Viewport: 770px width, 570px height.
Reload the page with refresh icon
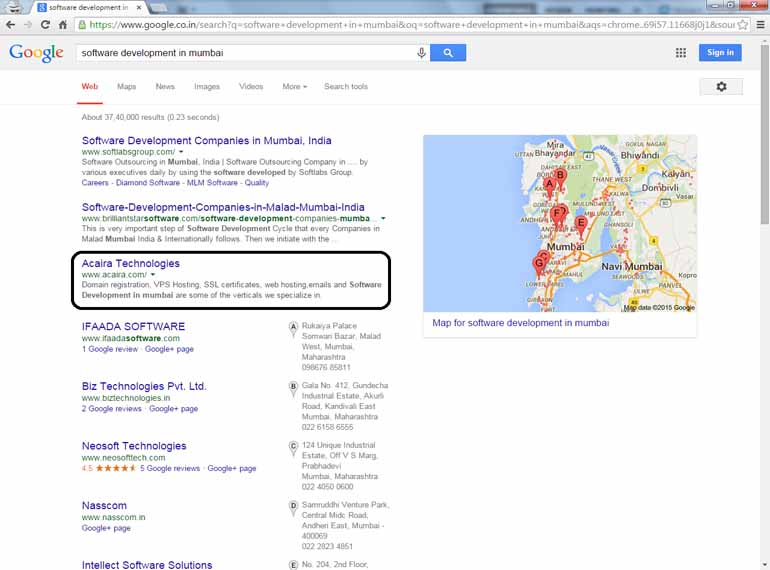pos(45,25)
